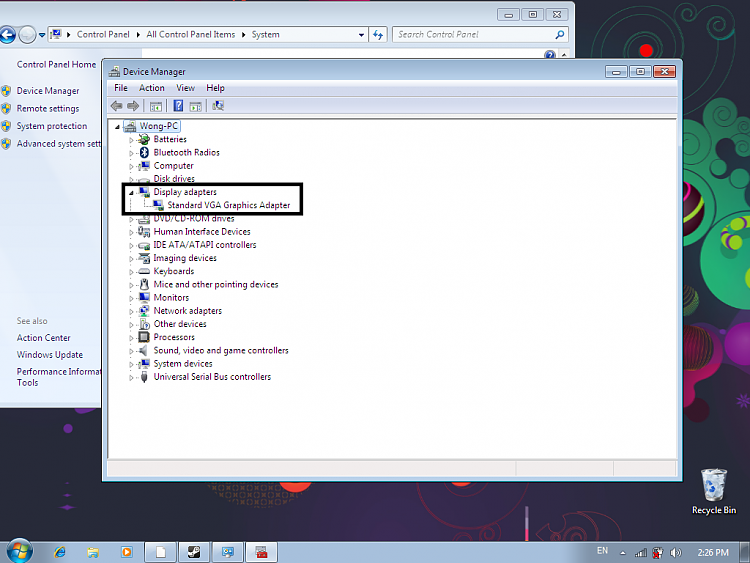Expand the Keyboards node

click(131, 272)
